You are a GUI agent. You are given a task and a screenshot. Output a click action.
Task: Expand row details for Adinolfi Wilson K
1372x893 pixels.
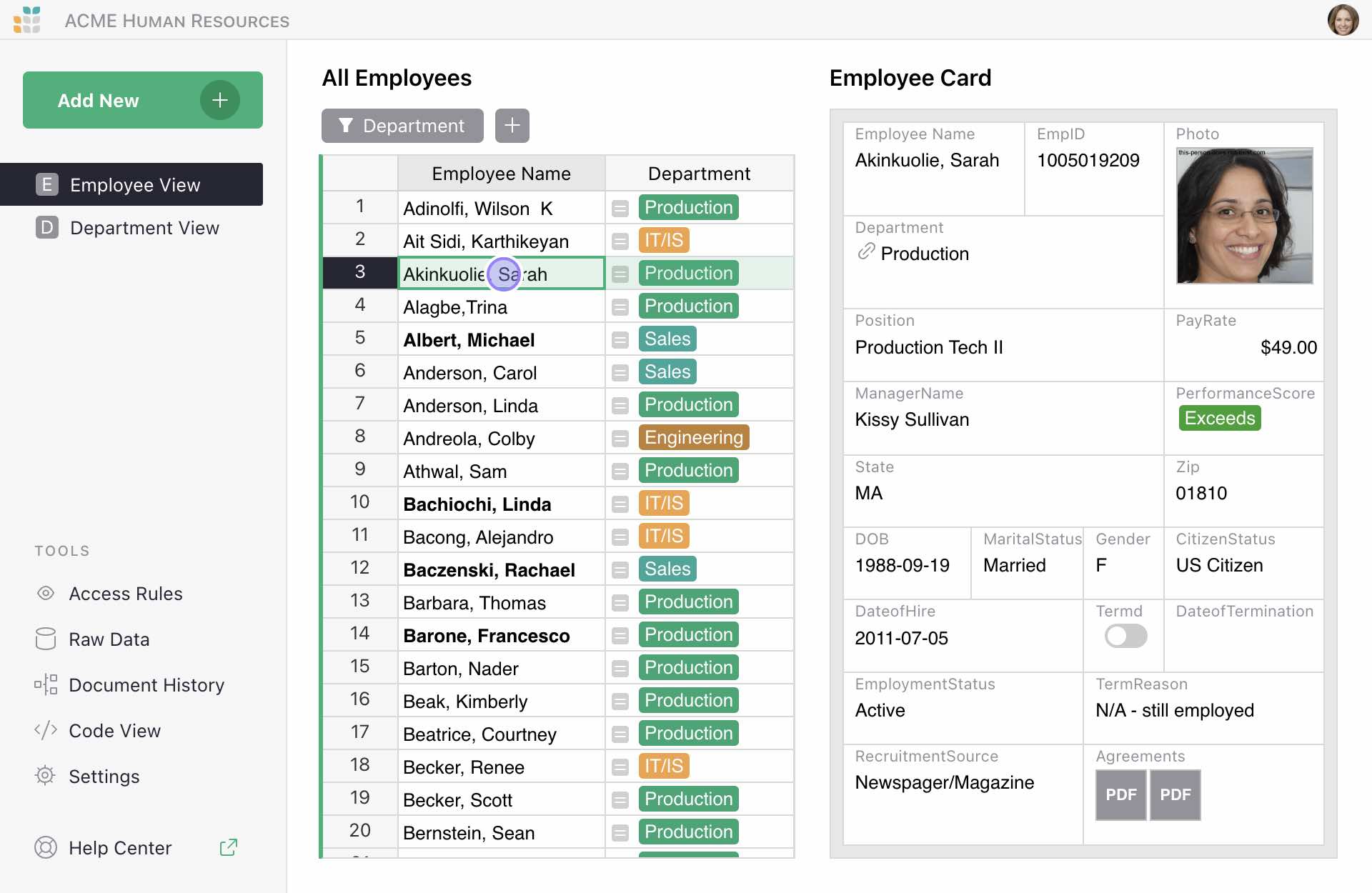point(621,207)
